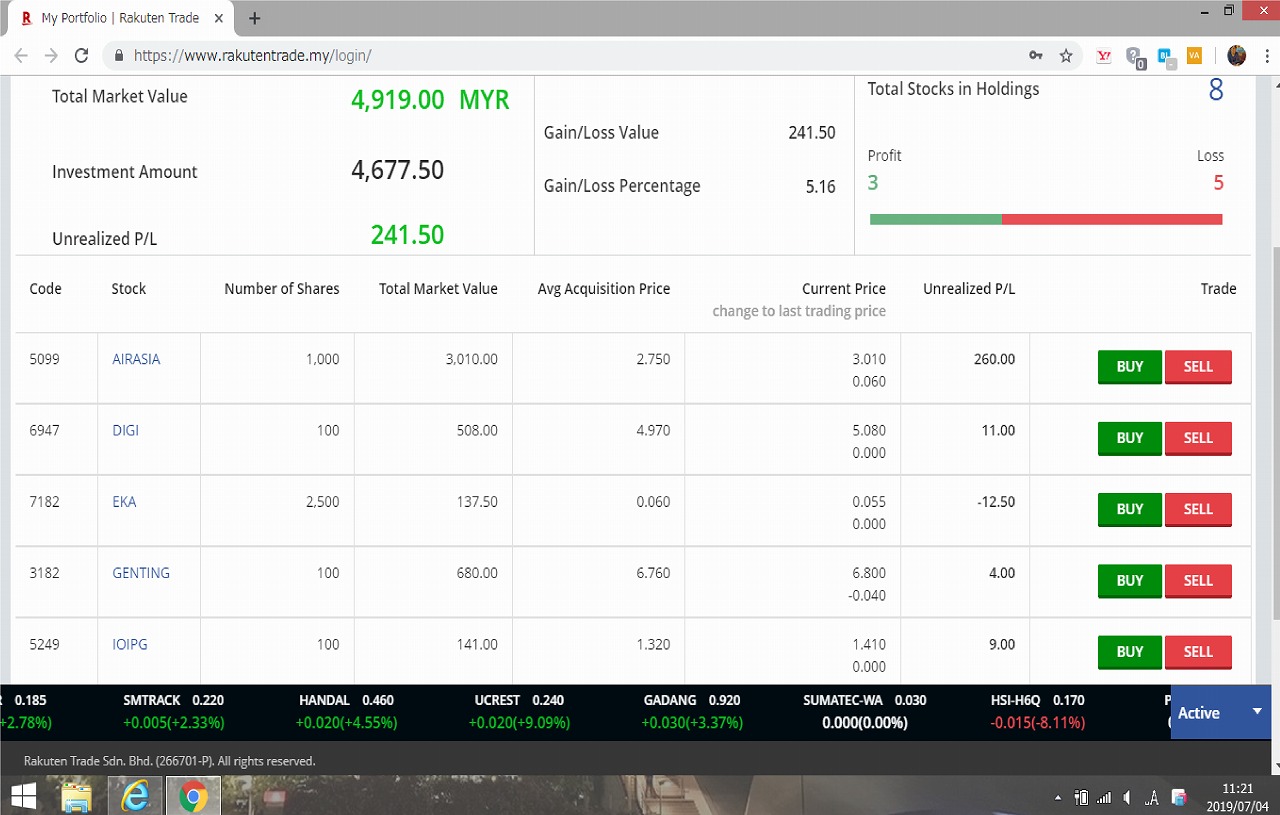The image size is (1280, 815).
Task: Open the DIGI stock link
Action: point(126,430)
